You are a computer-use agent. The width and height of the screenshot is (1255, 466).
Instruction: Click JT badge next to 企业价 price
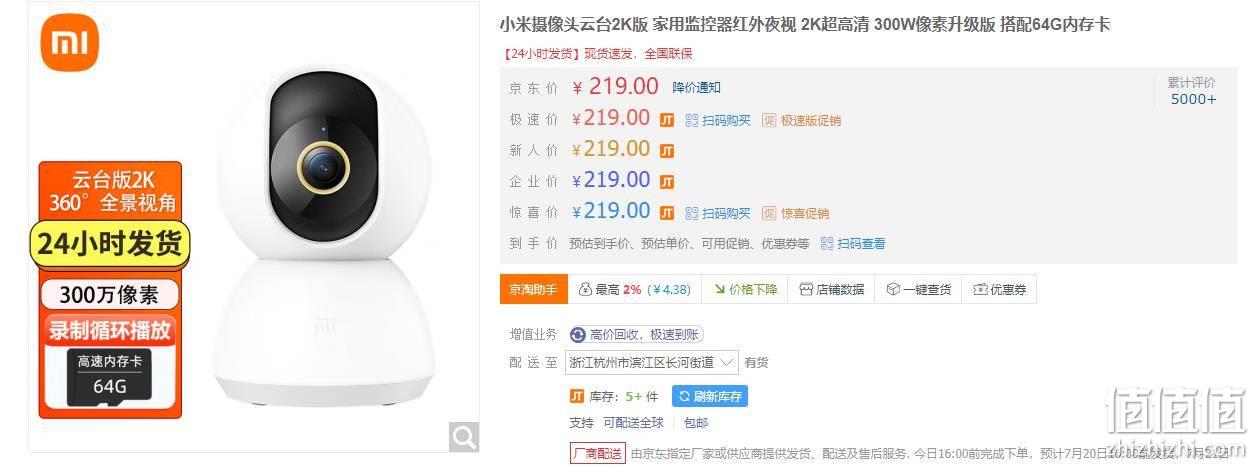coord(667,182)
